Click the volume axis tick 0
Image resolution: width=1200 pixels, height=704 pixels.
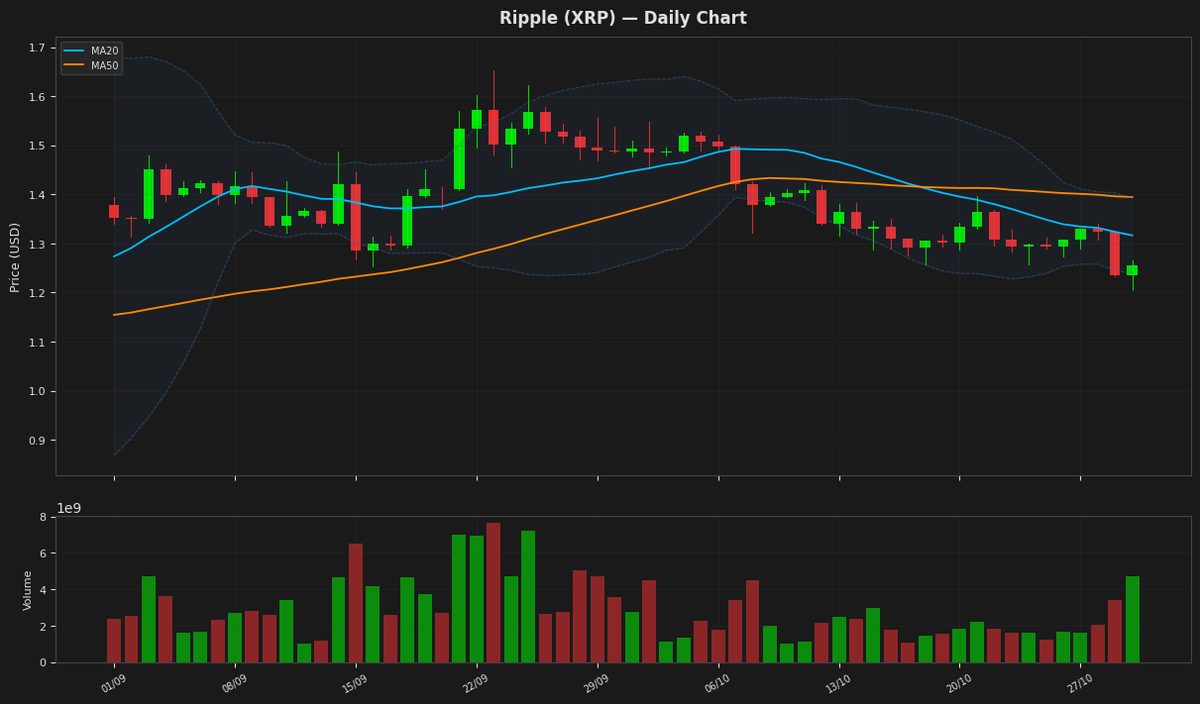pyautogui.click(x=43, y=662)
